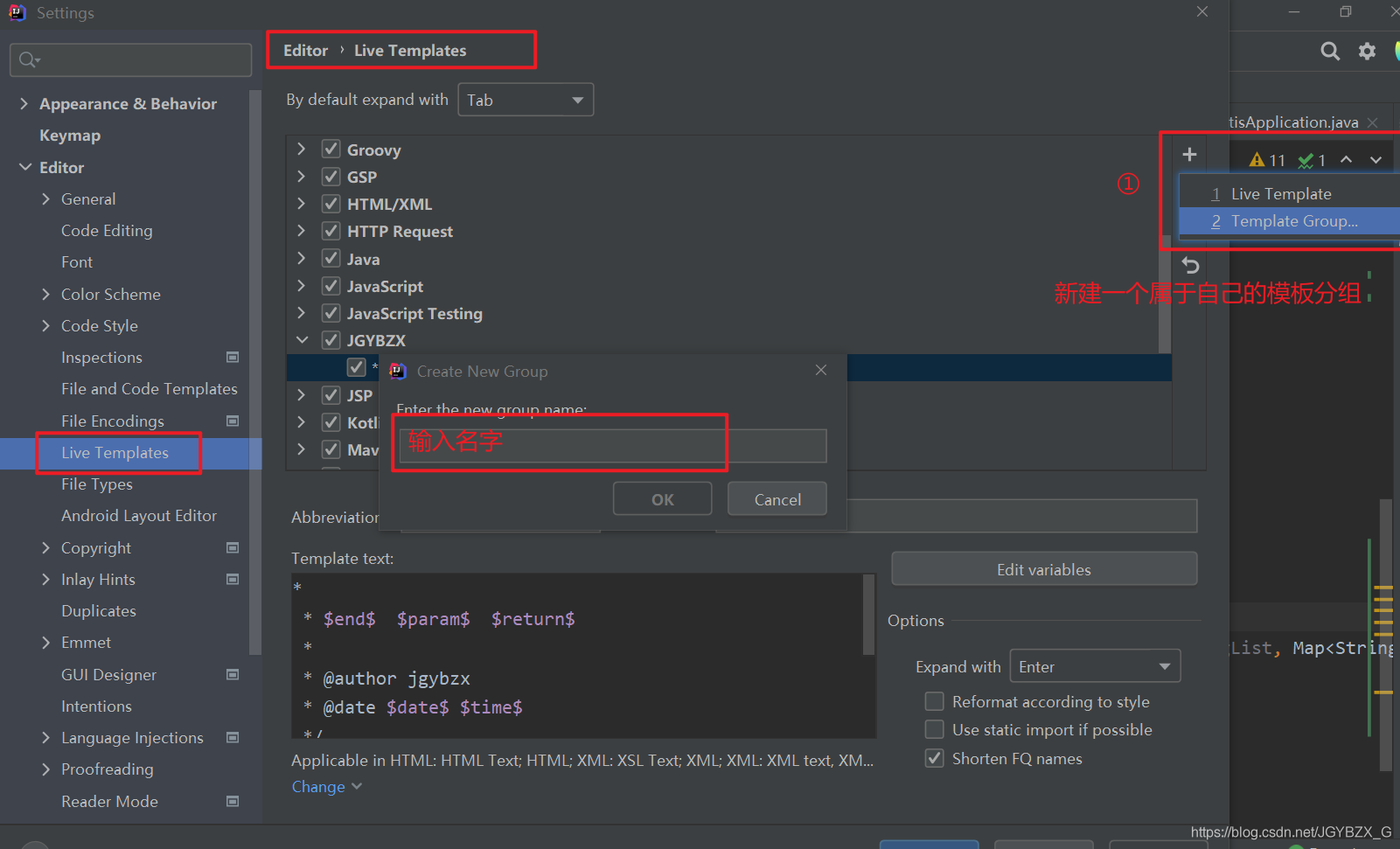Close the Create New Group dialog

click(x=821, y=370)
